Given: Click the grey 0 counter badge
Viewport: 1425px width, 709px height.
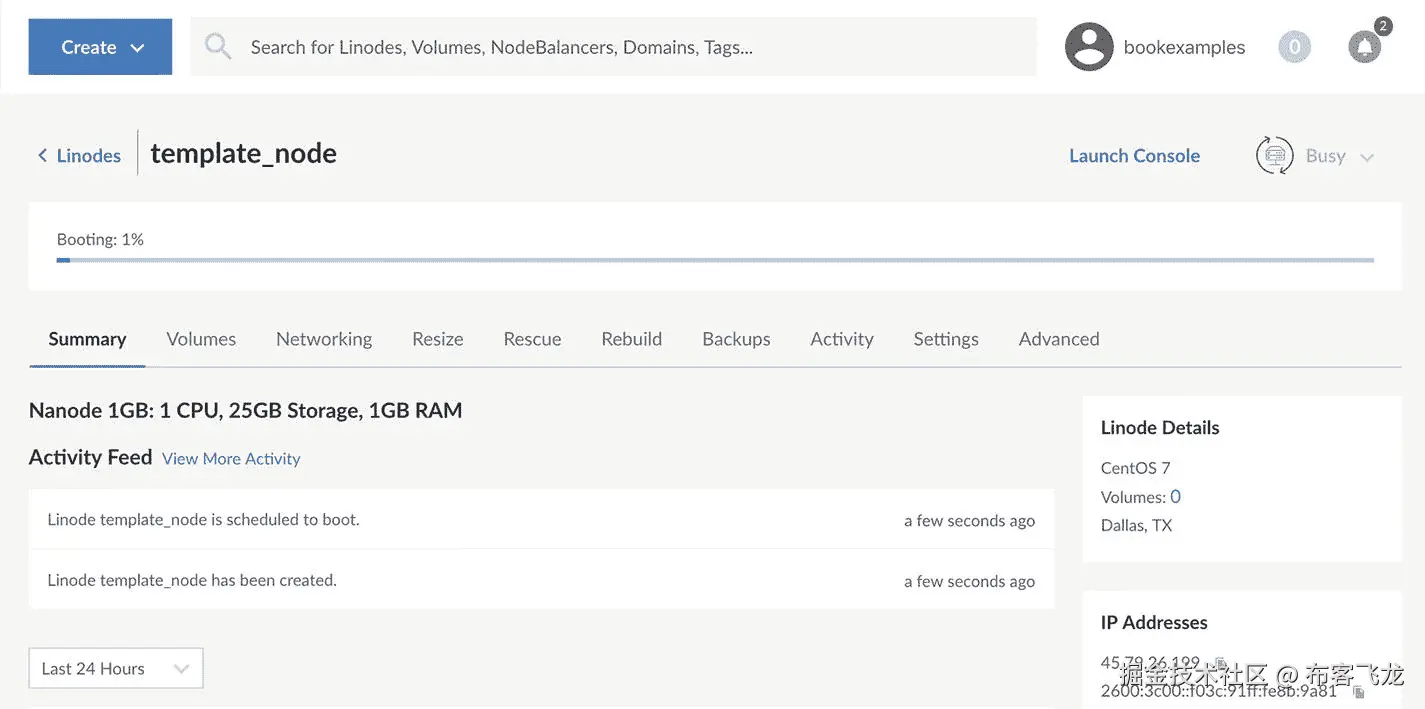Looking at the screenshot, I should tap(1294, 47).
